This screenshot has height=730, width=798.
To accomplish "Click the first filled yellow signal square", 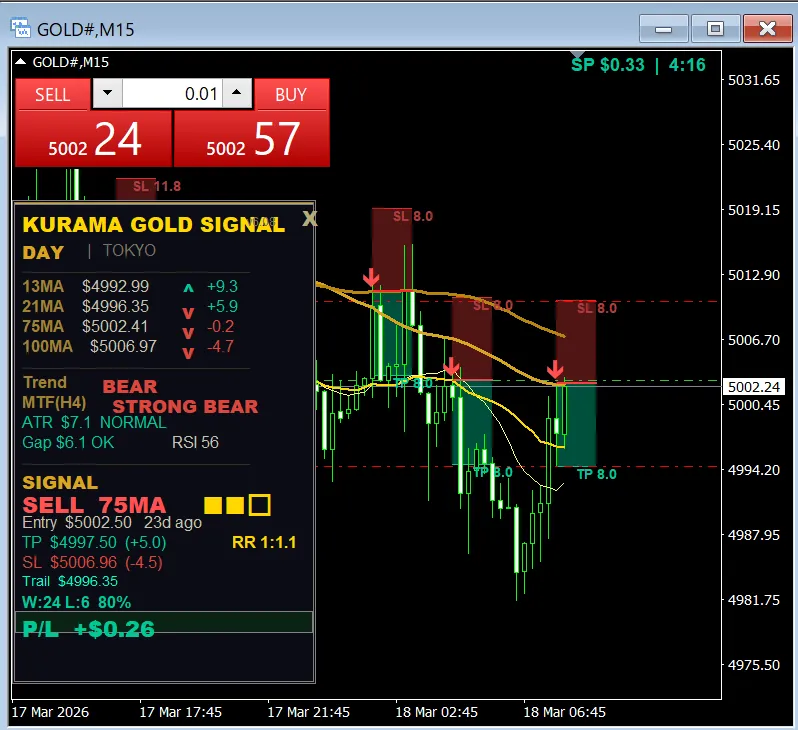I will 213,505.
